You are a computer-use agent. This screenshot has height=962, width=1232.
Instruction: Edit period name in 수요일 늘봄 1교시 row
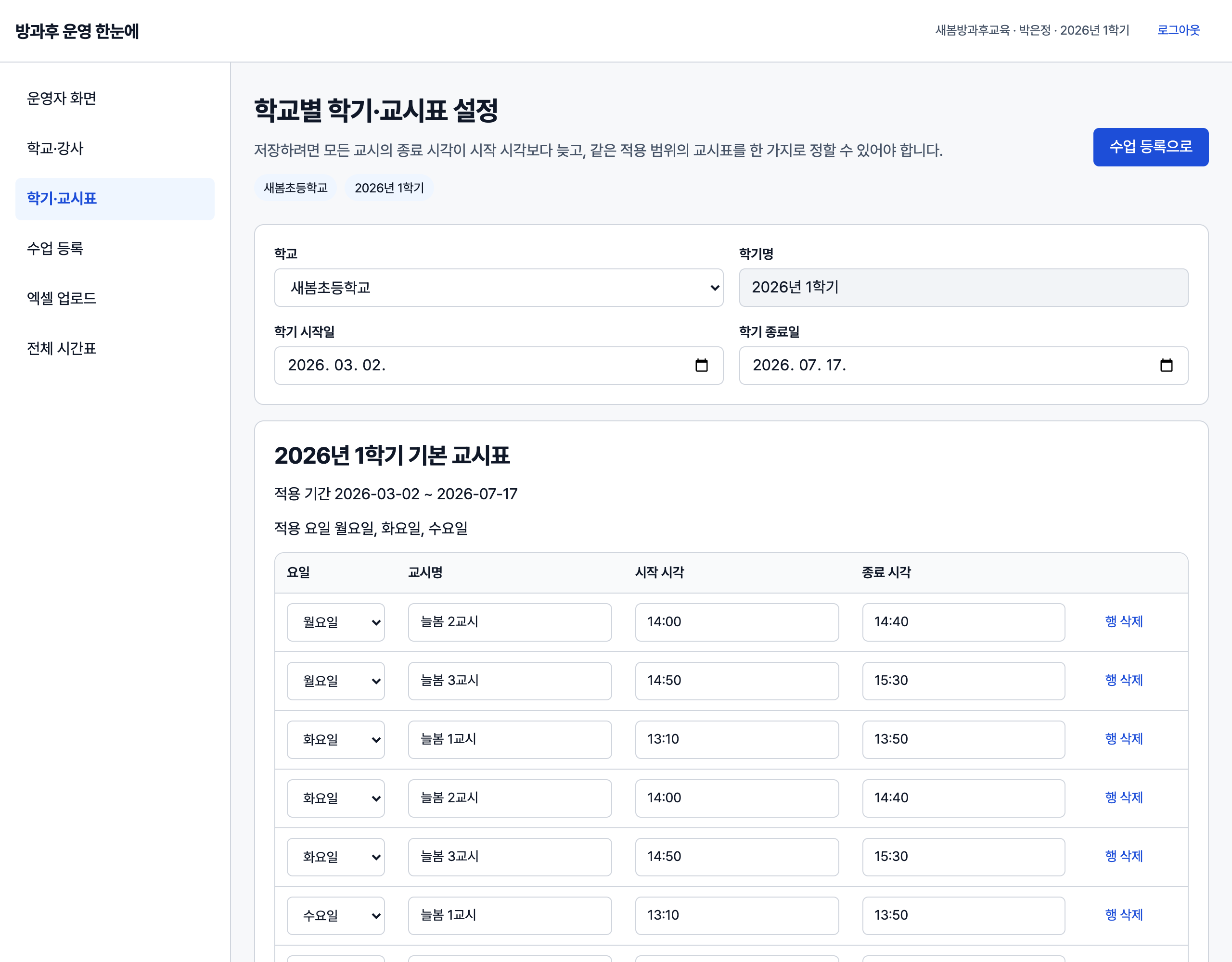510,916
